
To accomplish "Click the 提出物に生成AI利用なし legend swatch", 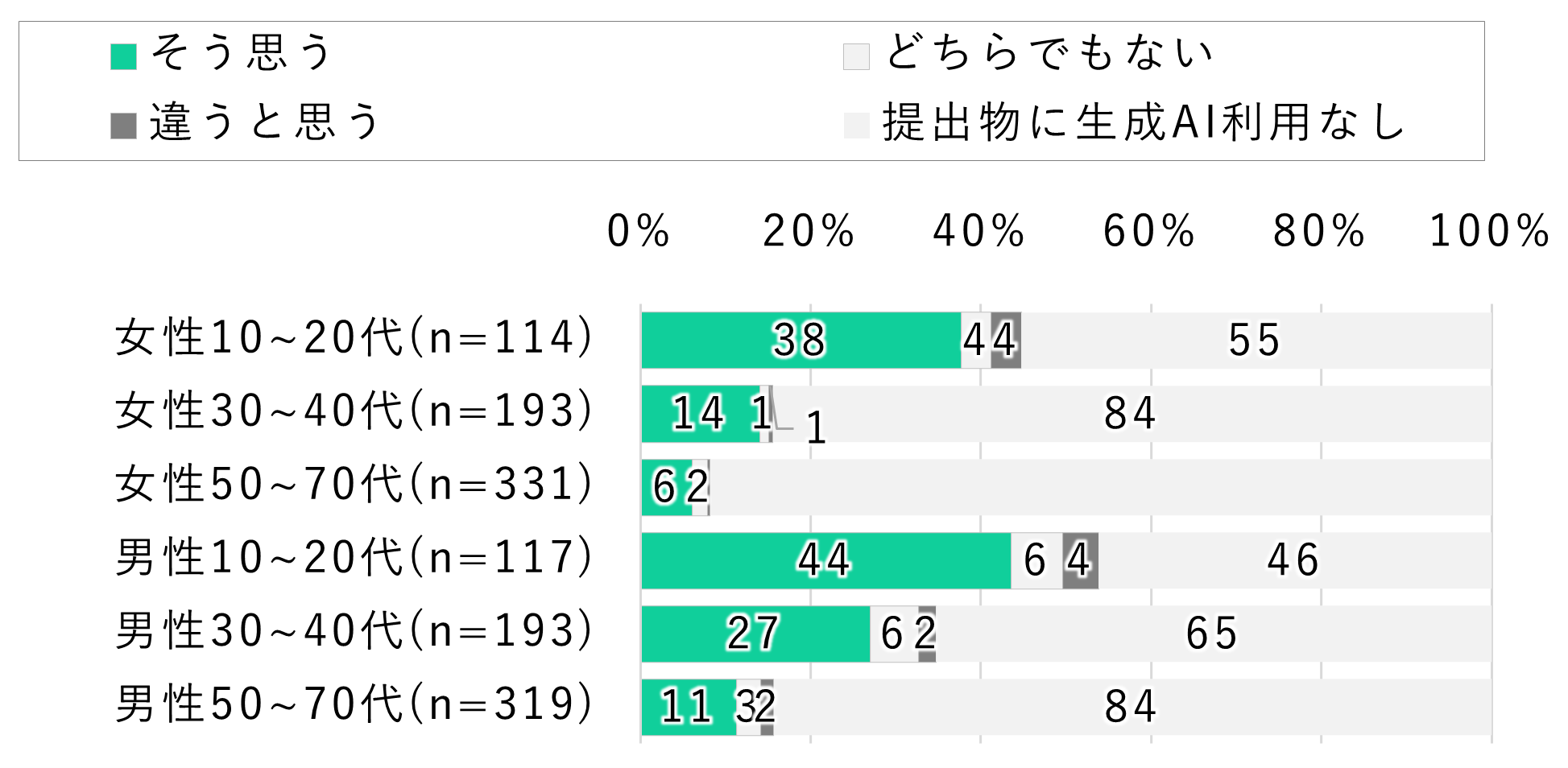I will pos(856,126).
